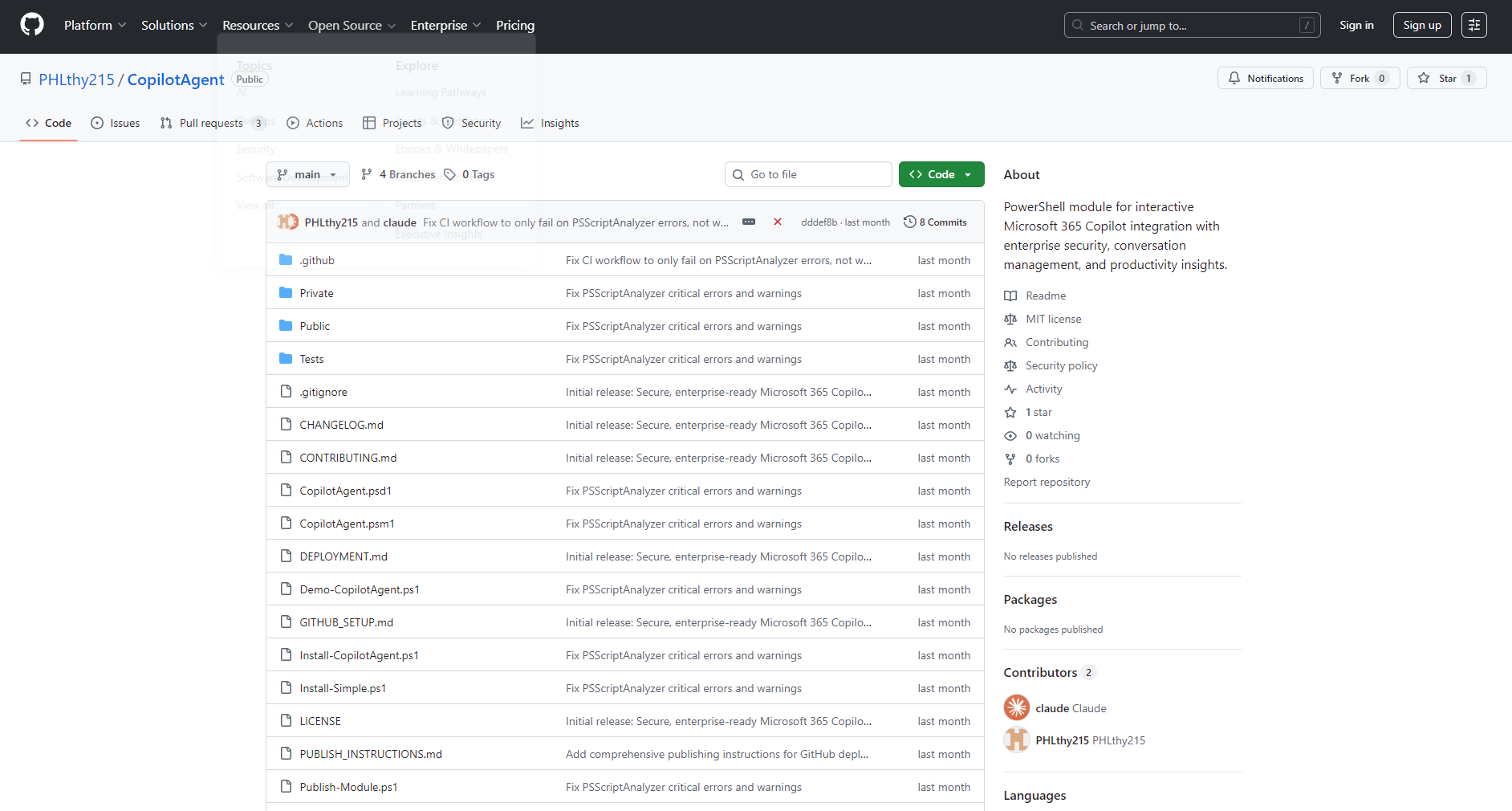Screen dimensions: 1512x811
Task: Open Install-Simple.ps1 file
Action: [343, 688]
